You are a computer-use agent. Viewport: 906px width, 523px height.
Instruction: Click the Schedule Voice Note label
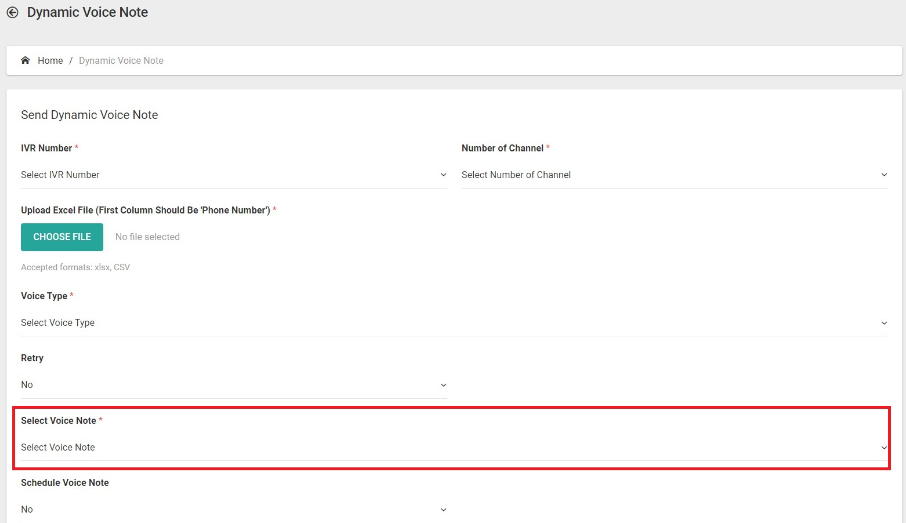pos(65,483)
